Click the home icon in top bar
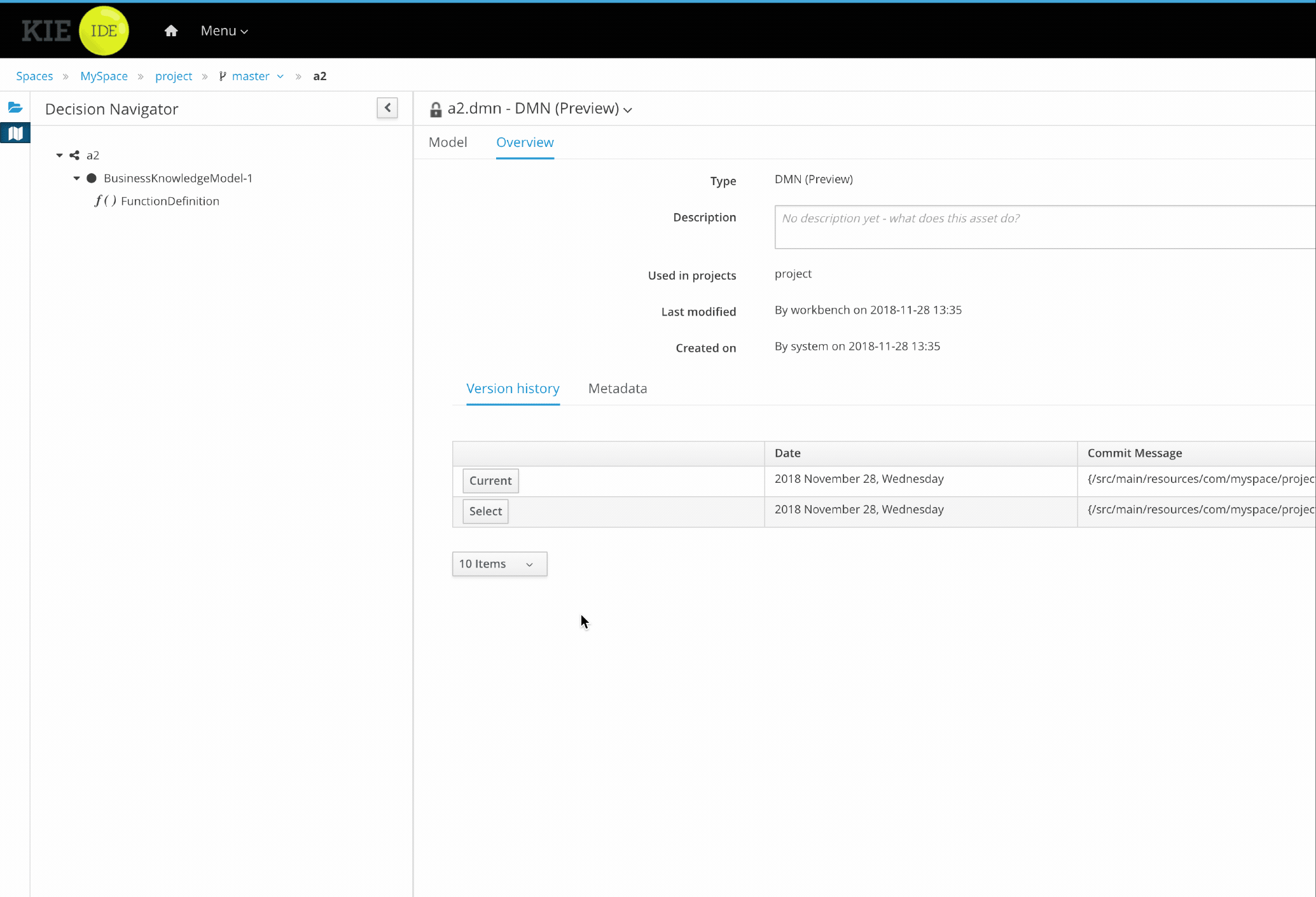 tap(170, 31)
